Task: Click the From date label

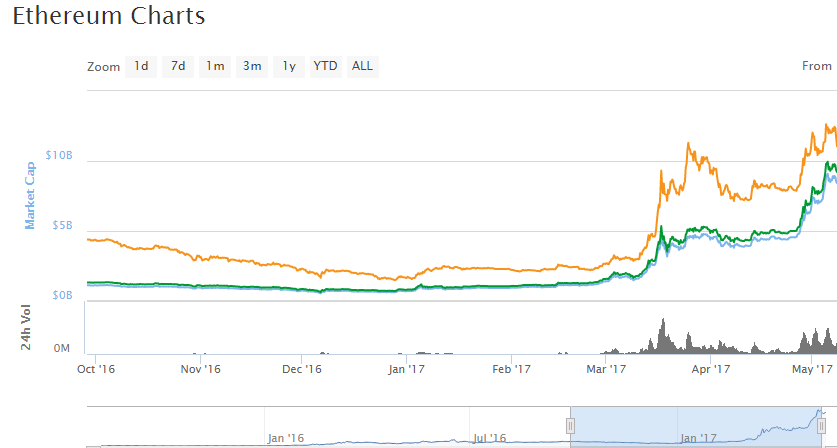Action: click(817, 66)
